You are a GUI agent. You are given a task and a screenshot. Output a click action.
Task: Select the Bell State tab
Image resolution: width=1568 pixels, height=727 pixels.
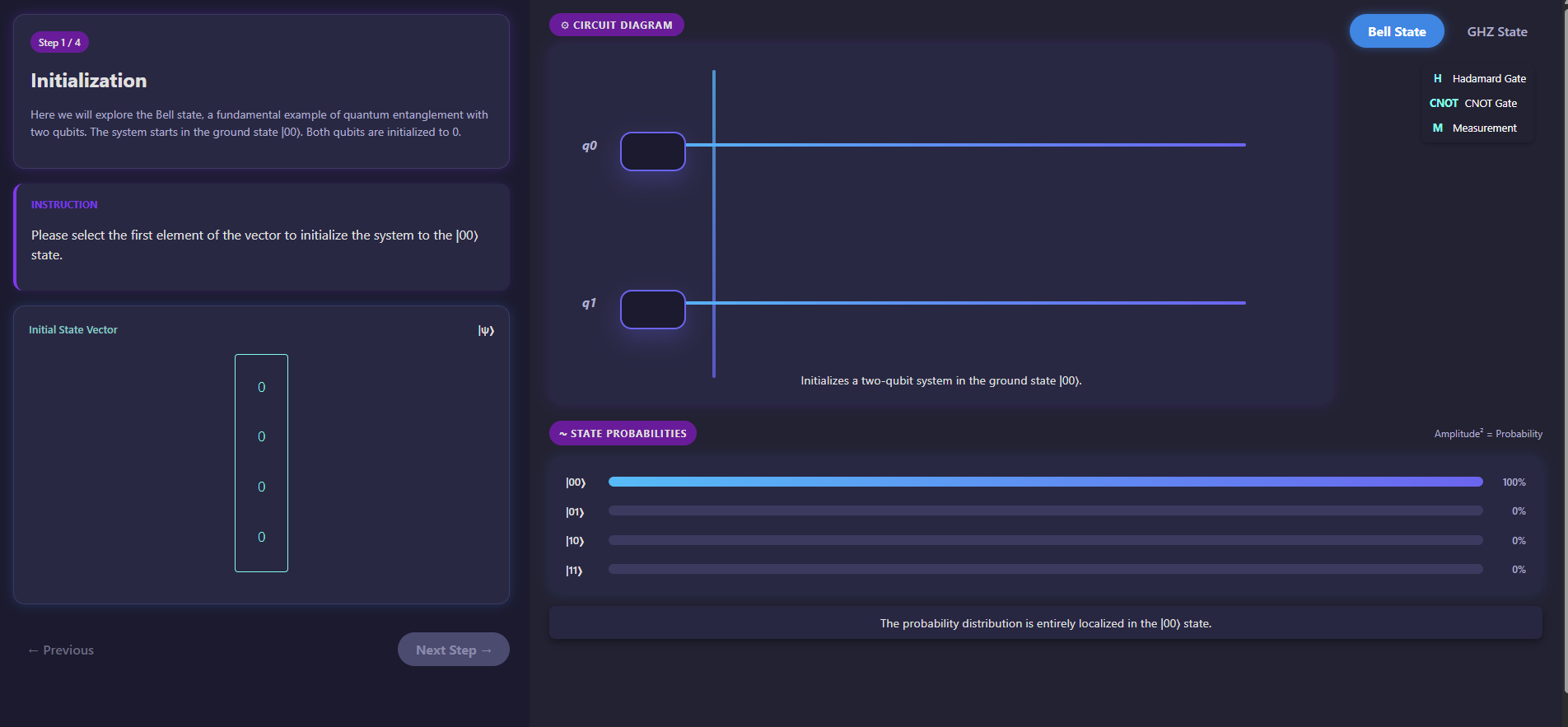tap(1396, 31)
